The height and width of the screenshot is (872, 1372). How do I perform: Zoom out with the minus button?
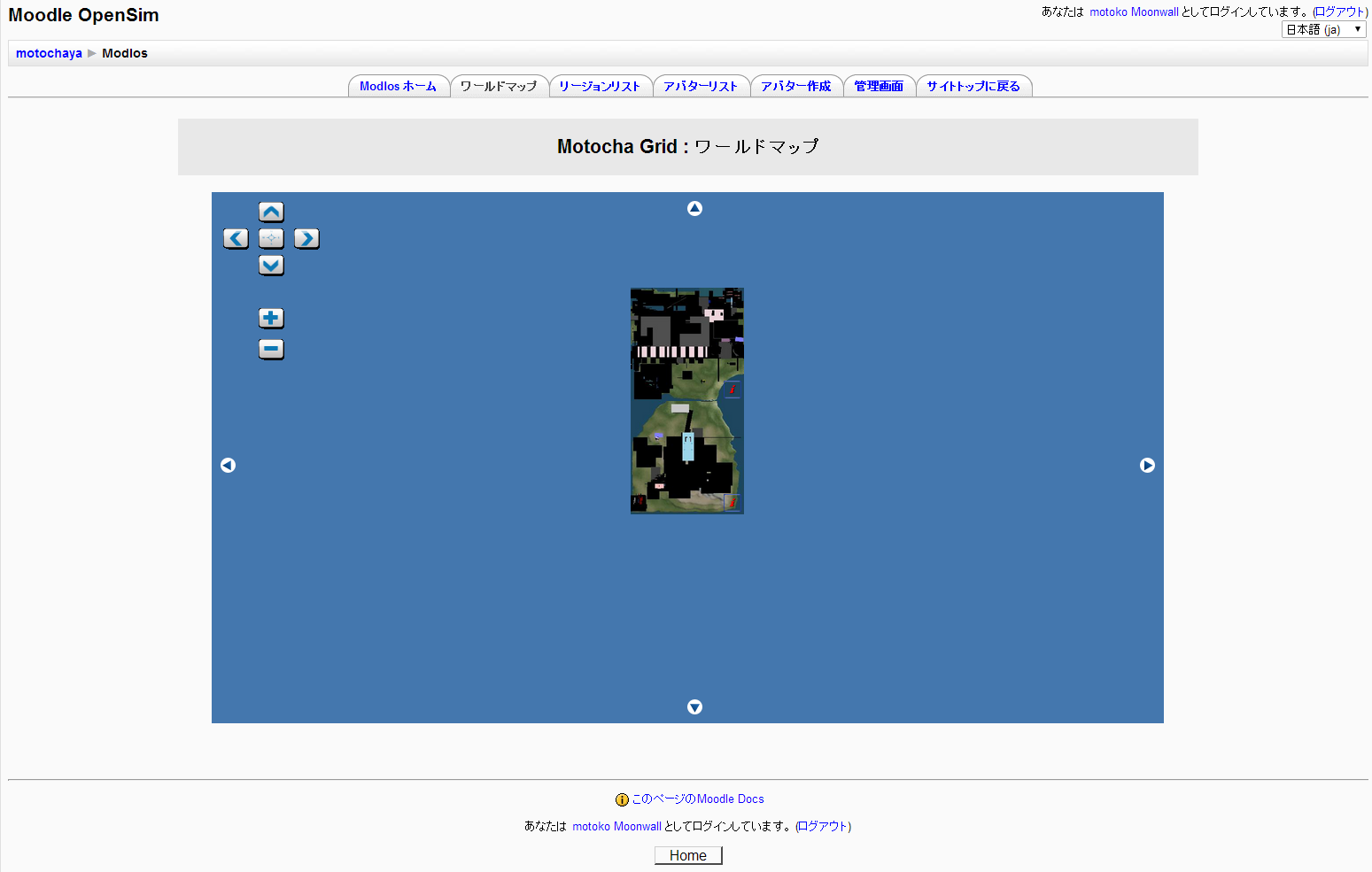271,350
